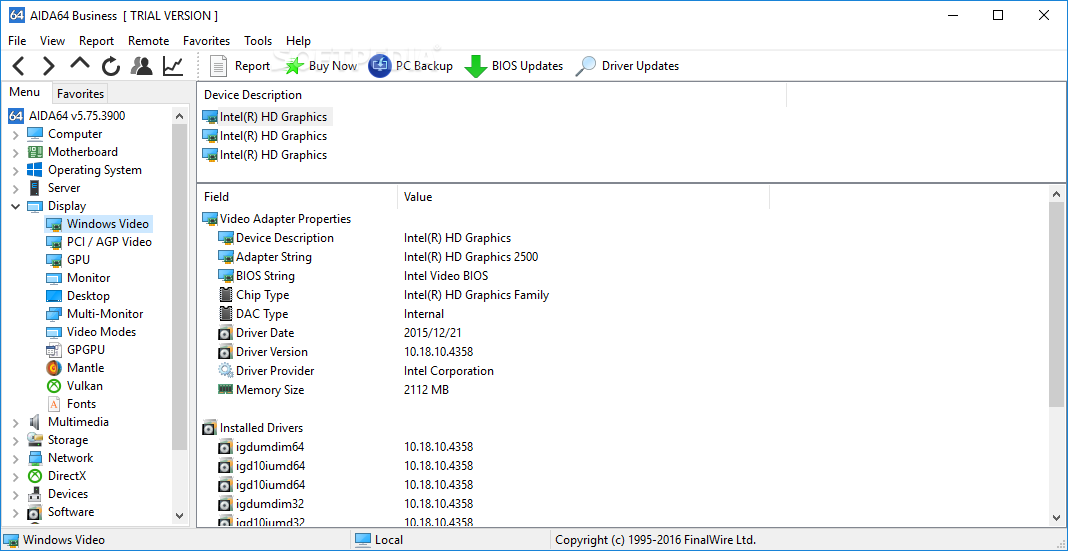Expand the Storage tree node
1068x551 pixels.
coord(16,441)
